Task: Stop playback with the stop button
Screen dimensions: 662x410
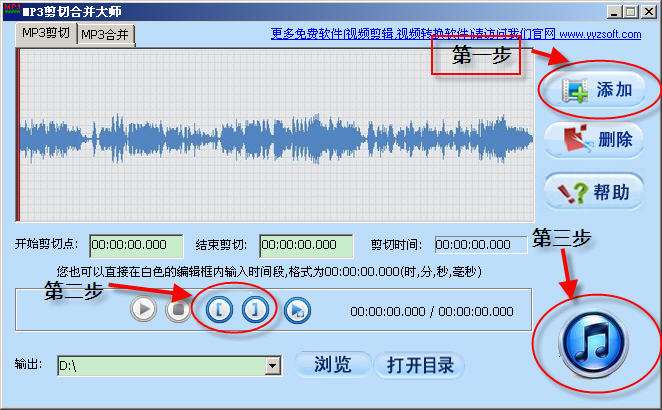Action: [178, 310]
